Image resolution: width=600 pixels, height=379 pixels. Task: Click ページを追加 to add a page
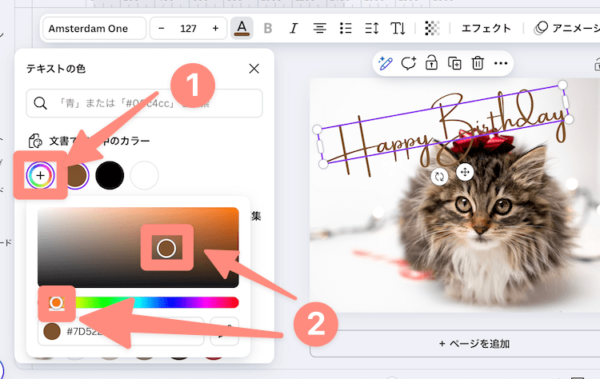[x=474, y=344]
